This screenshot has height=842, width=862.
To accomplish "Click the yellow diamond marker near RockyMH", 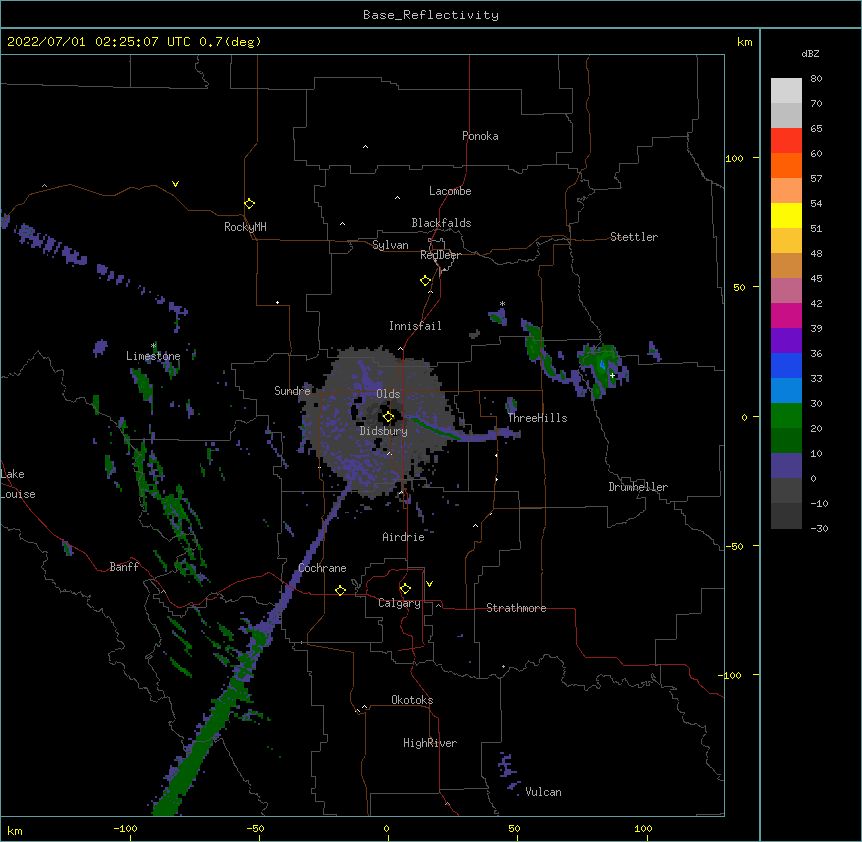I will [249, 204].
